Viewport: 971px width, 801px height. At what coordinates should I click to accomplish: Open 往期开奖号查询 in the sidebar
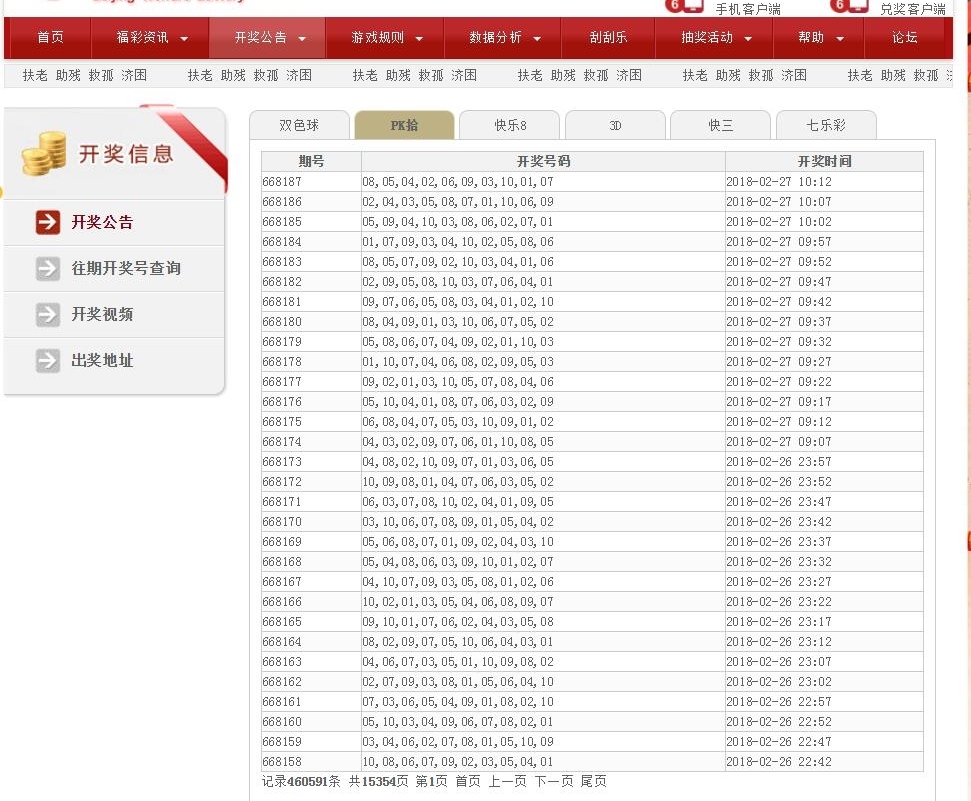click(126, 268)
